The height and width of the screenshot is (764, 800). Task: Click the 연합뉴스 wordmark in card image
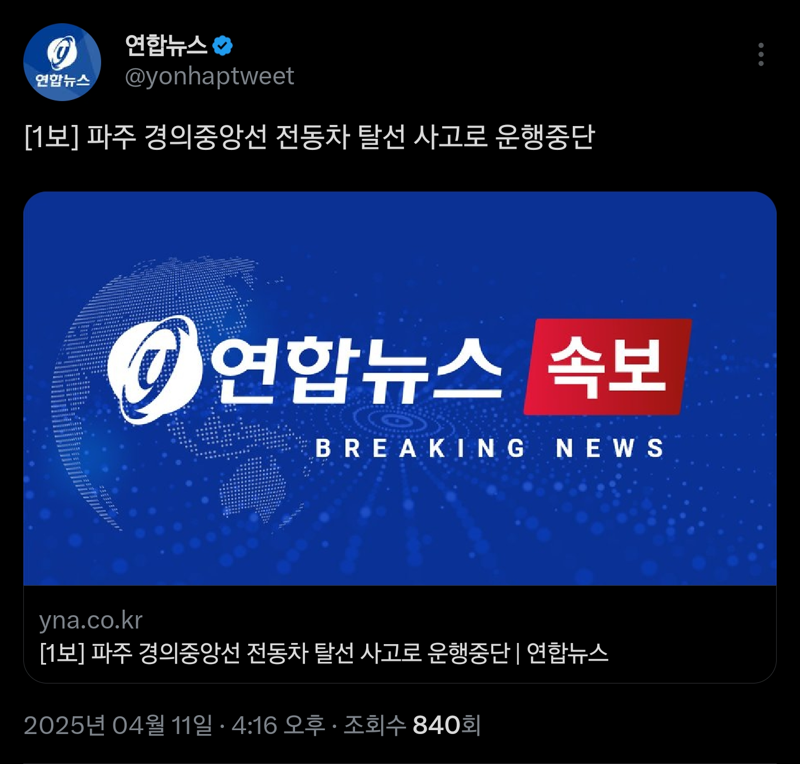coord(354,369)
